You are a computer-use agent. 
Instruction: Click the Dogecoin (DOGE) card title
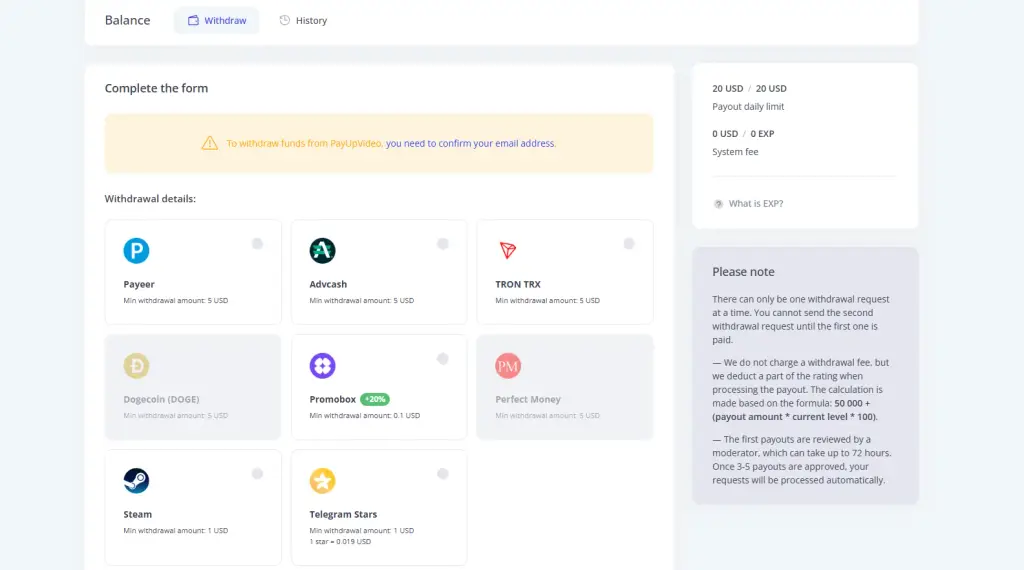click(x=161, y=399)
